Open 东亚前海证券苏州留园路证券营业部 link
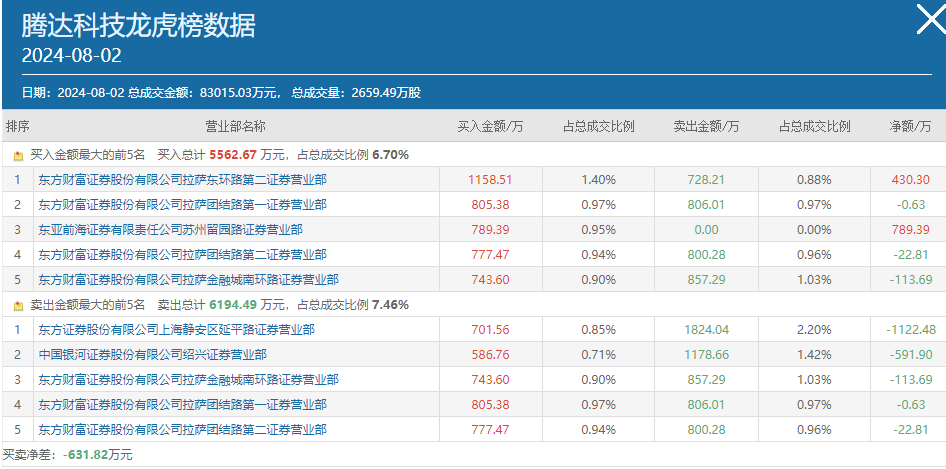 point(170,229)
